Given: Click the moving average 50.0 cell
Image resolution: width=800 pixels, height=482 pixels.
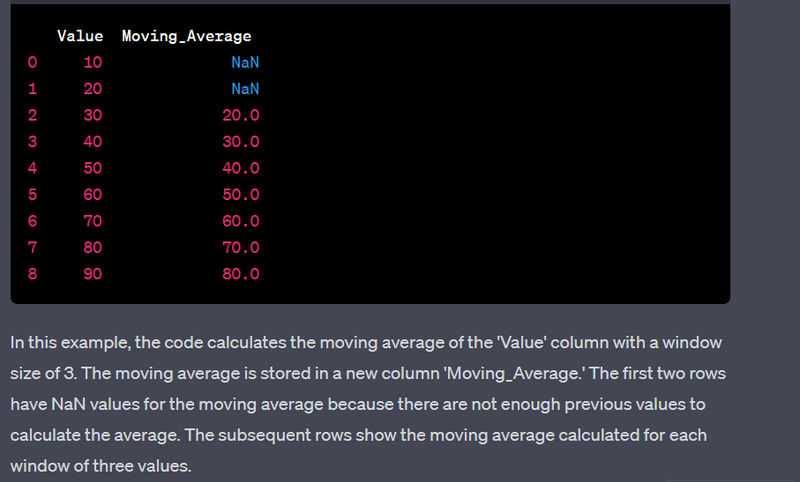Looking at the screenshot, I should point(241,194).
